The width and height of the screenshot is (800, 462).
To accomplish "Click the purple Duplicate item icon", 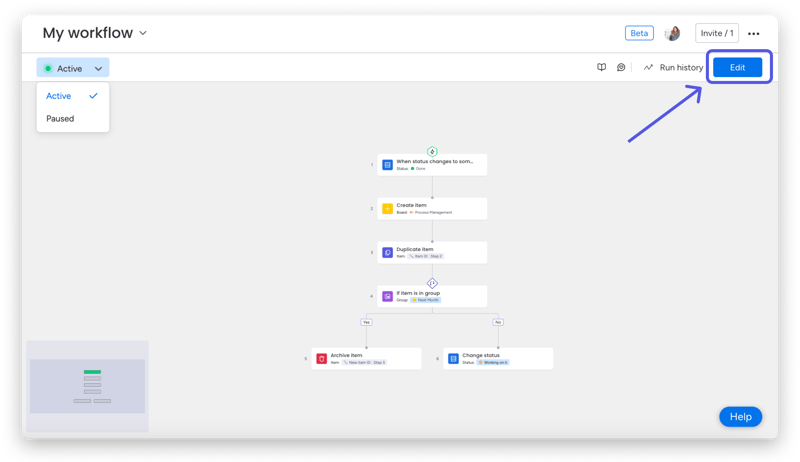I will click(387, 252).
